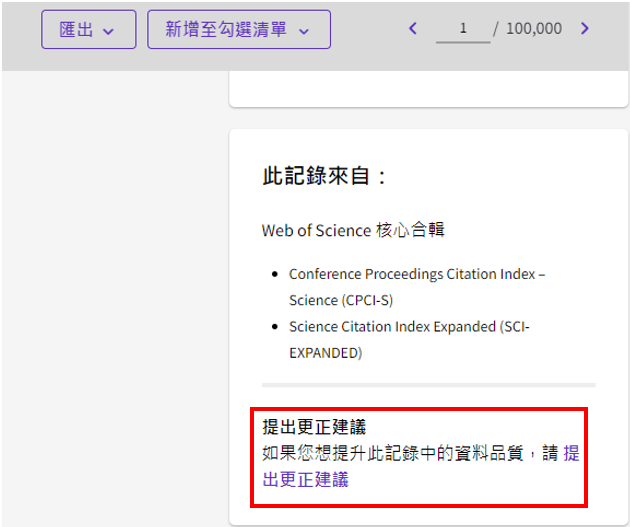630x527 pixels.
Task: Go to the next record with the right arrow
Action: coord(585,29)
